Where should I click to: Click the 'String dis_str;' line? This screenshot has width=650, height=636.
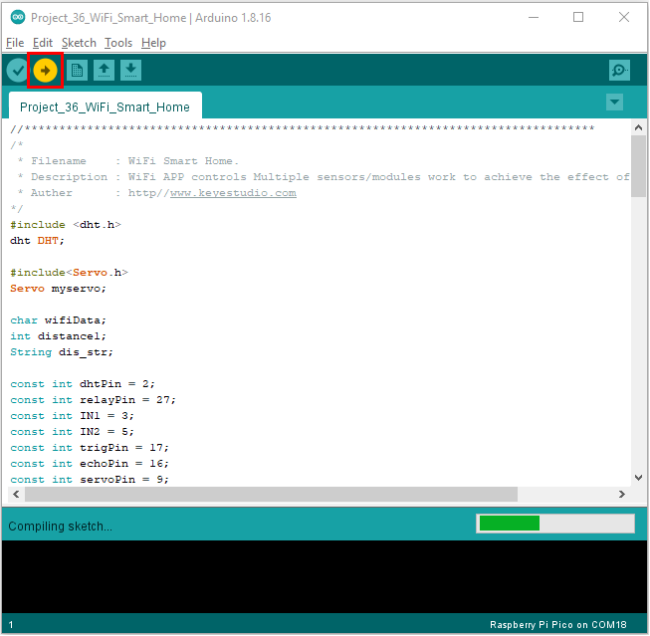(x=62, y=352)
